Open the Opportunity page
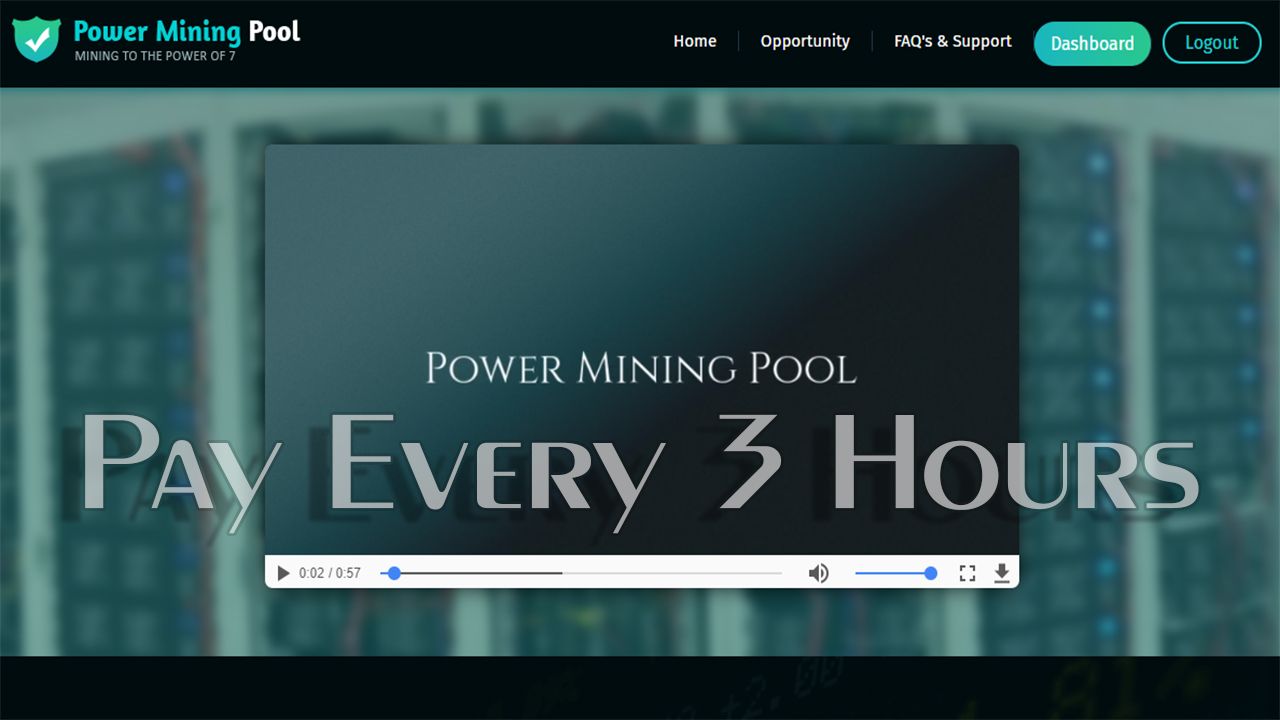 click(805, 42)
